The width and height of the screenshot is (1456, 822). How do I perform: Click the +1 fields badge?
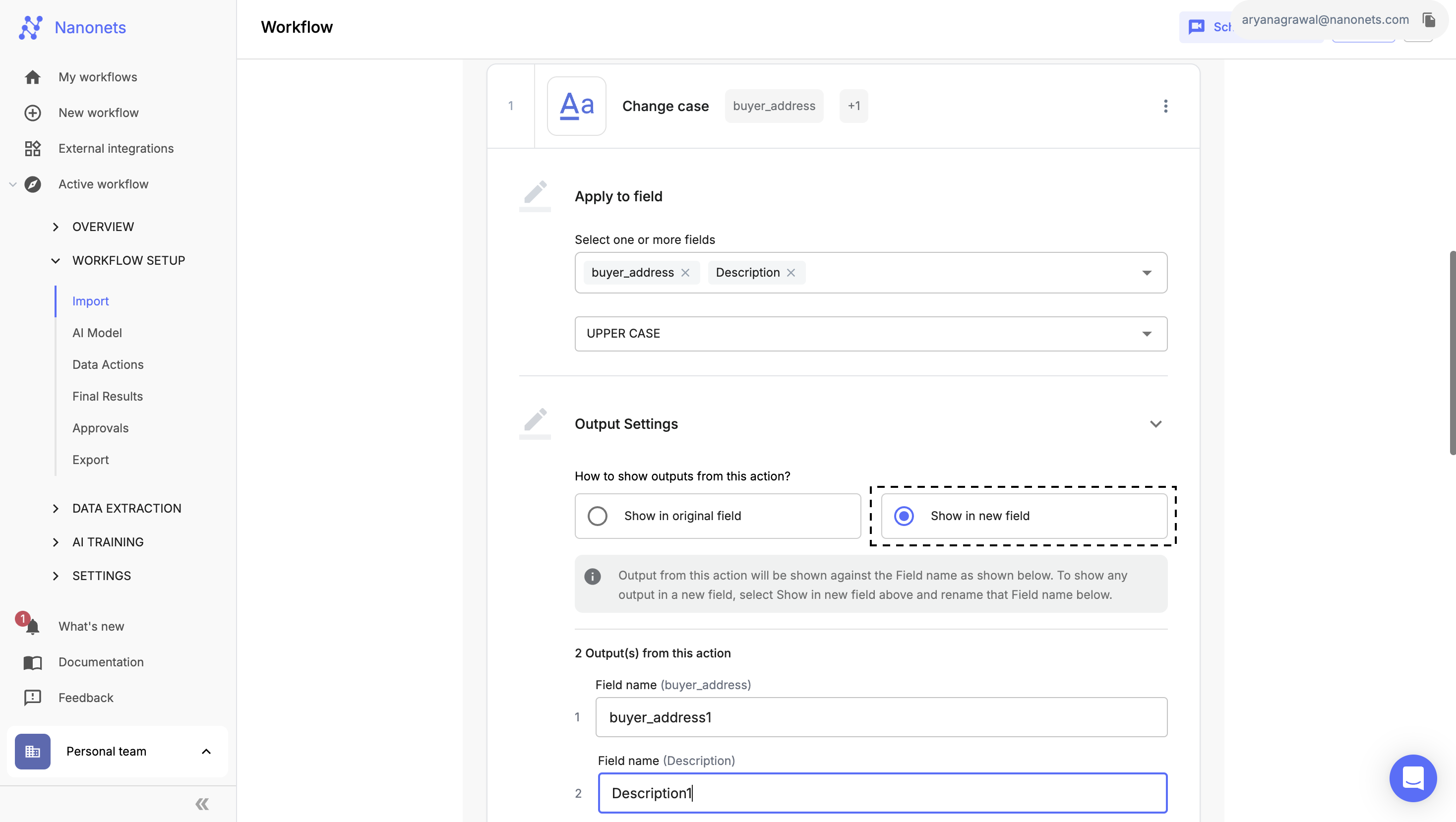[854, 106]
